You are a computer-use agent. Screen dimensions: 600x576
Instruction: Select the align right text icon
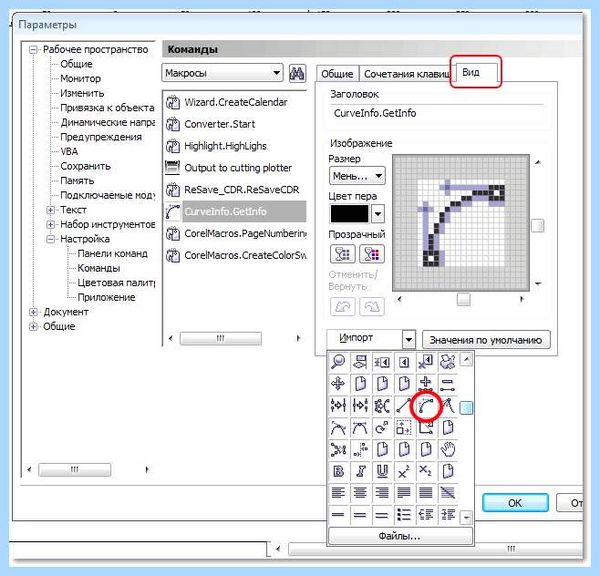click(382, 493)
